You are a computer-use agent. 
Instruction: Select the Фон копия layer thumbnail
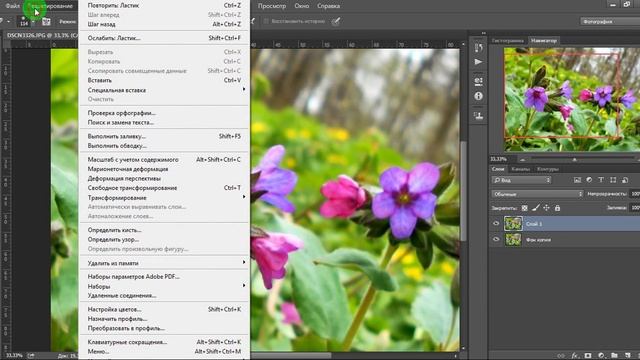(x=513, y=240)
